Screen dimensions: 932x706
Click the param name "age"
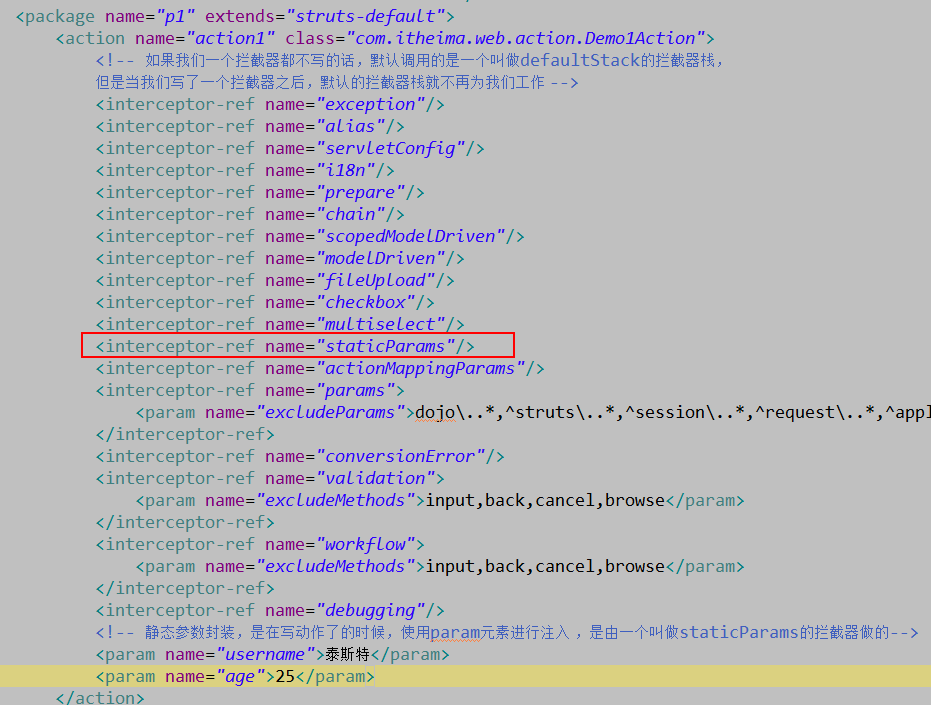click(241, 676)
